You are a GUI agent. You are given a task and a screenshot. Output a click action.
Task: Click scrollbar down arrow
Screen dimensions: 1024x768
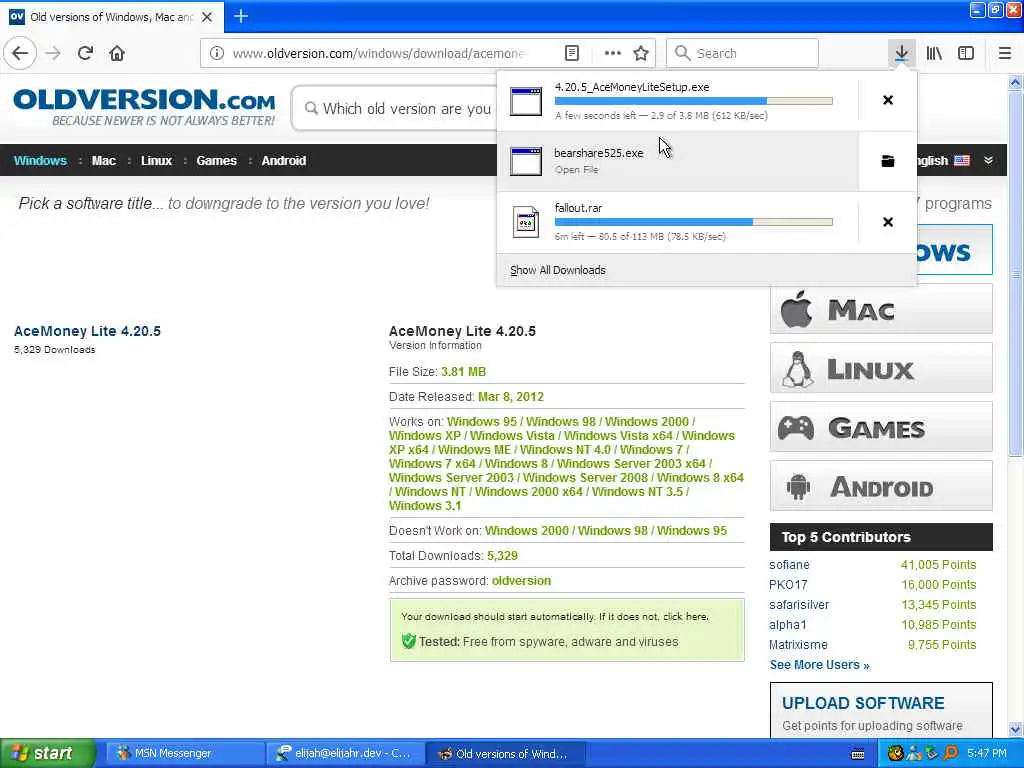click(x=1016, y=729)
